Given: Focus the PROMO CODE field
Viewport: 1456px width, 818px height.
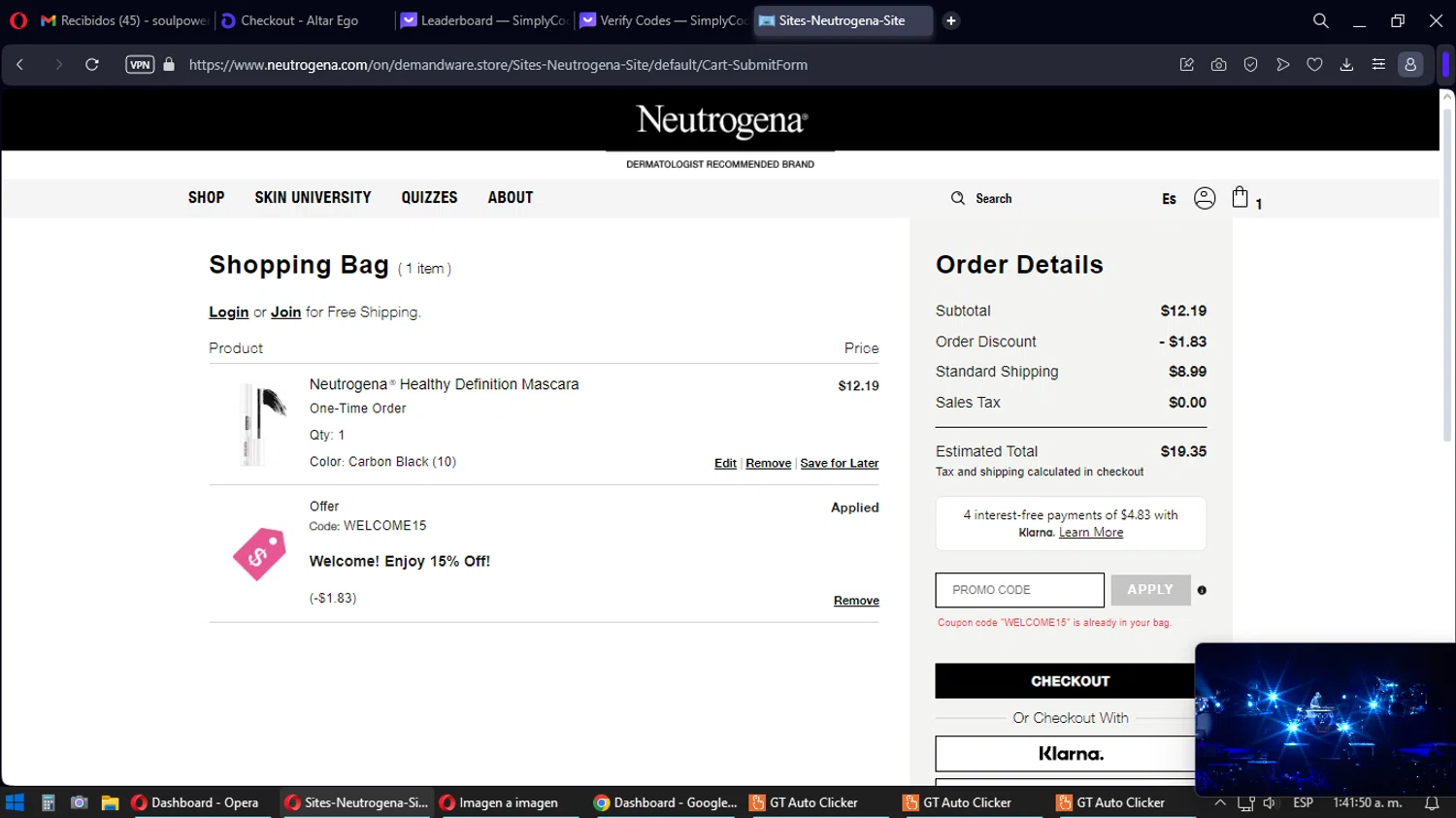Looking at the screenshot, I should 1019,590.
